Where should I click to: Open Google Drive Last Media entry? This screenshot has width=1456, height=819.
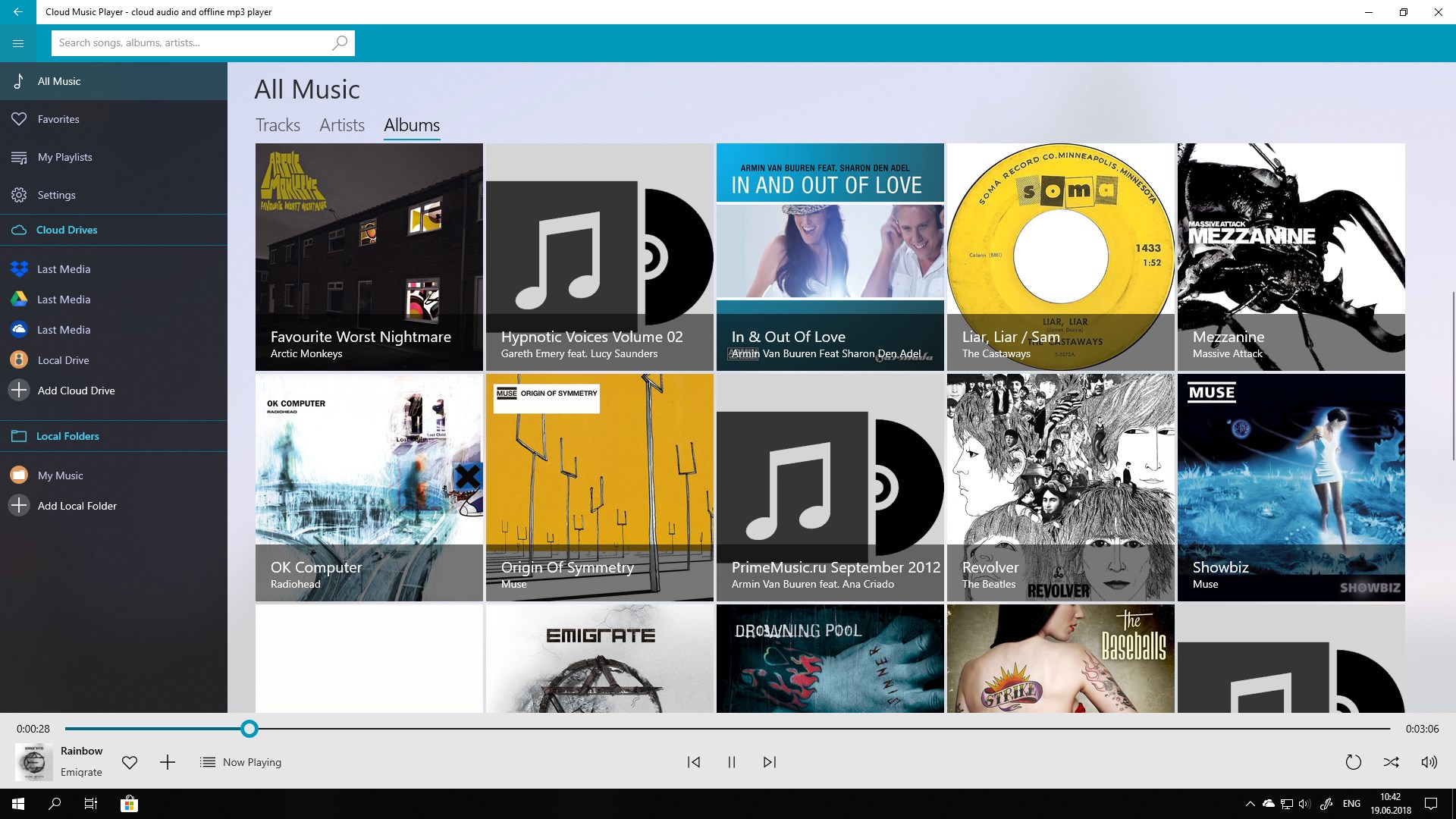point(63,300)
